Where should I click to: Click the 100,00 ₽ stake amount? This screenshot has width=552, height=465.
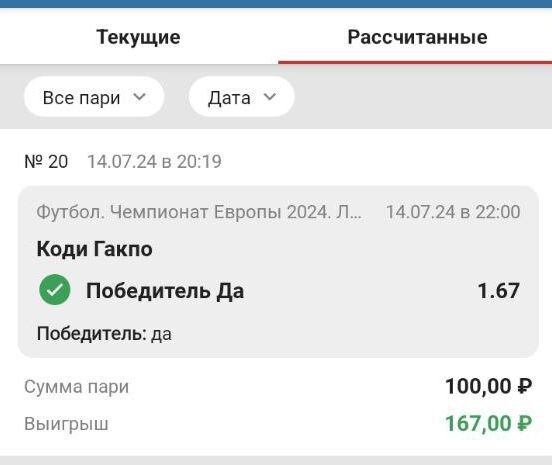[x=489, y=386]
